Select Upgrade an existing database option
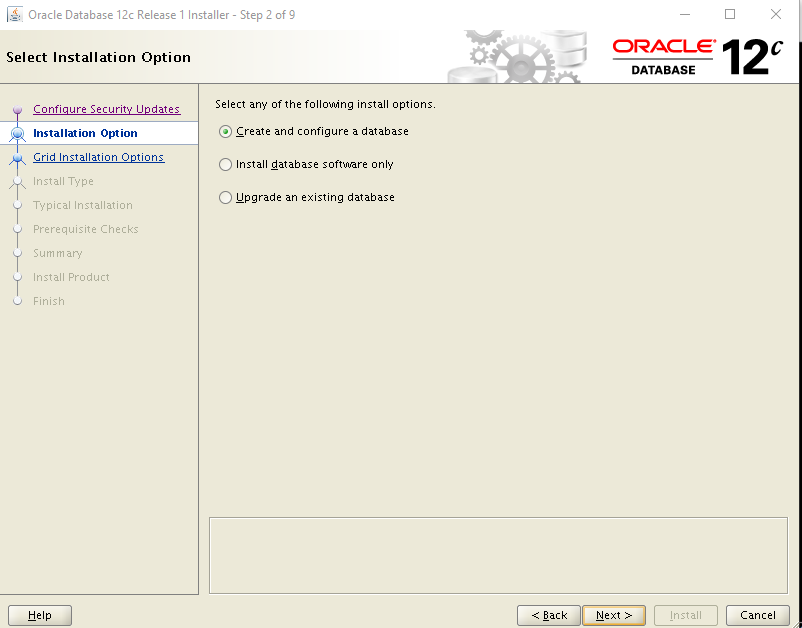 coord(225,197)
